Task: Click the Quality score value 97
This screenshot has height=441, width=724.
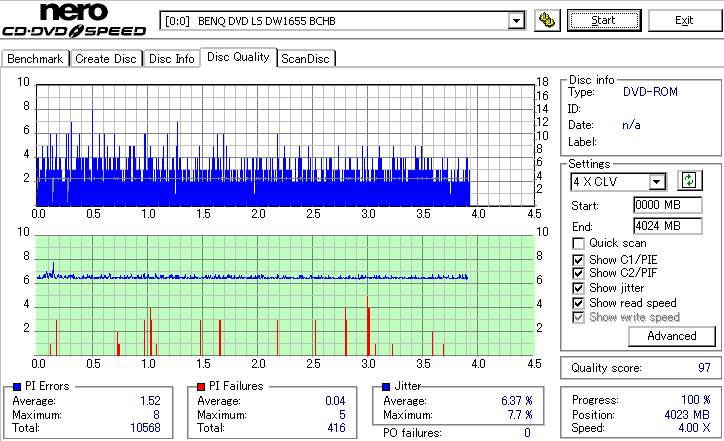Action: click(704, 368)
